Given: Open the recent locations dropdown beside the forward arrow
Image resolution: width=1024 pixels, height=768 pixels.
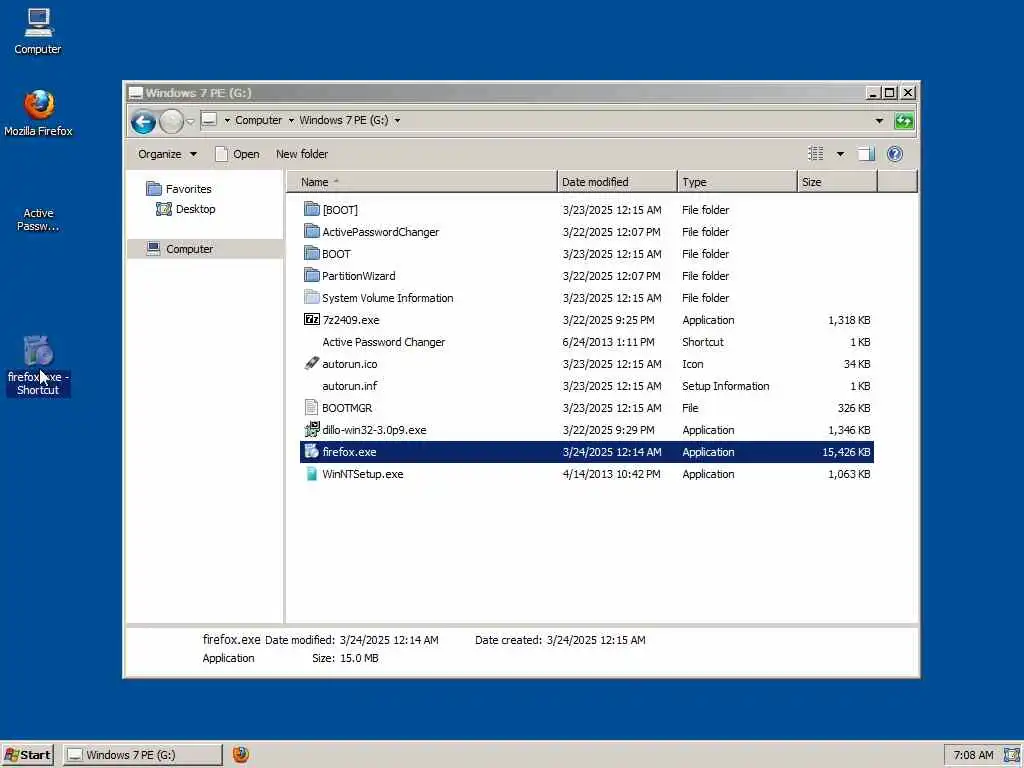Looking at the screenshot, I should [x=190, y=121].
